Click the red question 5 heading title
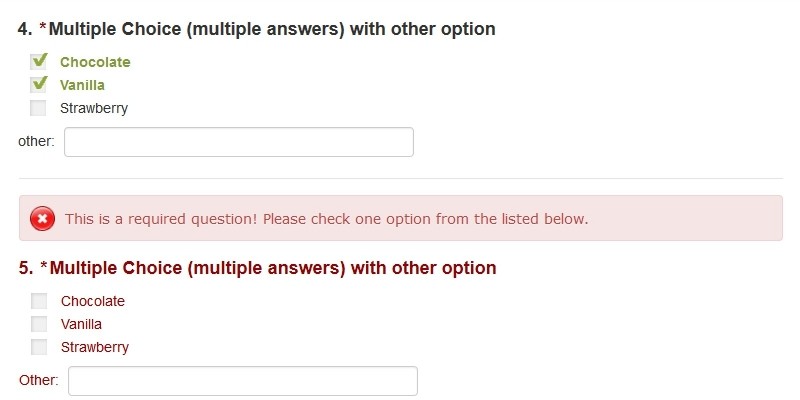 click(x=258, y=268)
